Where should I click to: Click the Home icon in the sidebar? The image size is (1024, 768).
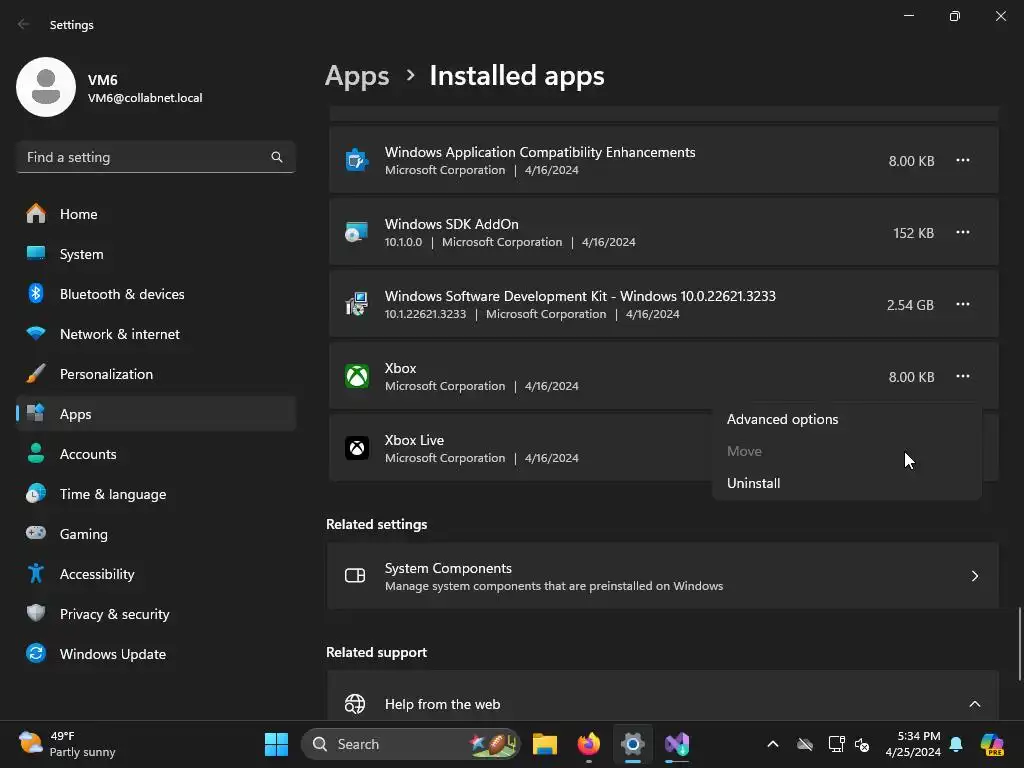click(x=36, y=214)
